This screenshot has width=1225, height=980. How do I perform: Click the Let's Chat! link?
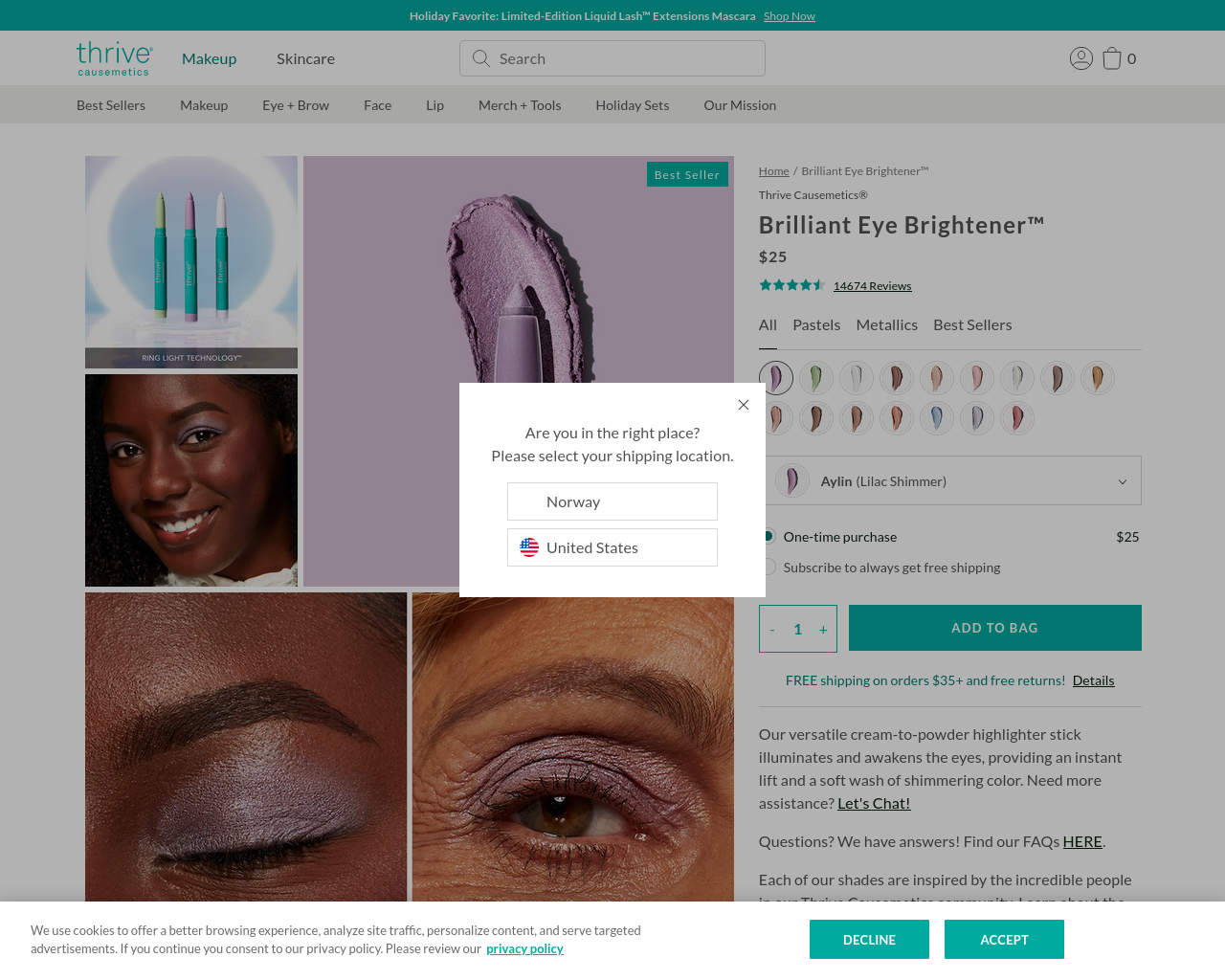[x=874, y=803]
